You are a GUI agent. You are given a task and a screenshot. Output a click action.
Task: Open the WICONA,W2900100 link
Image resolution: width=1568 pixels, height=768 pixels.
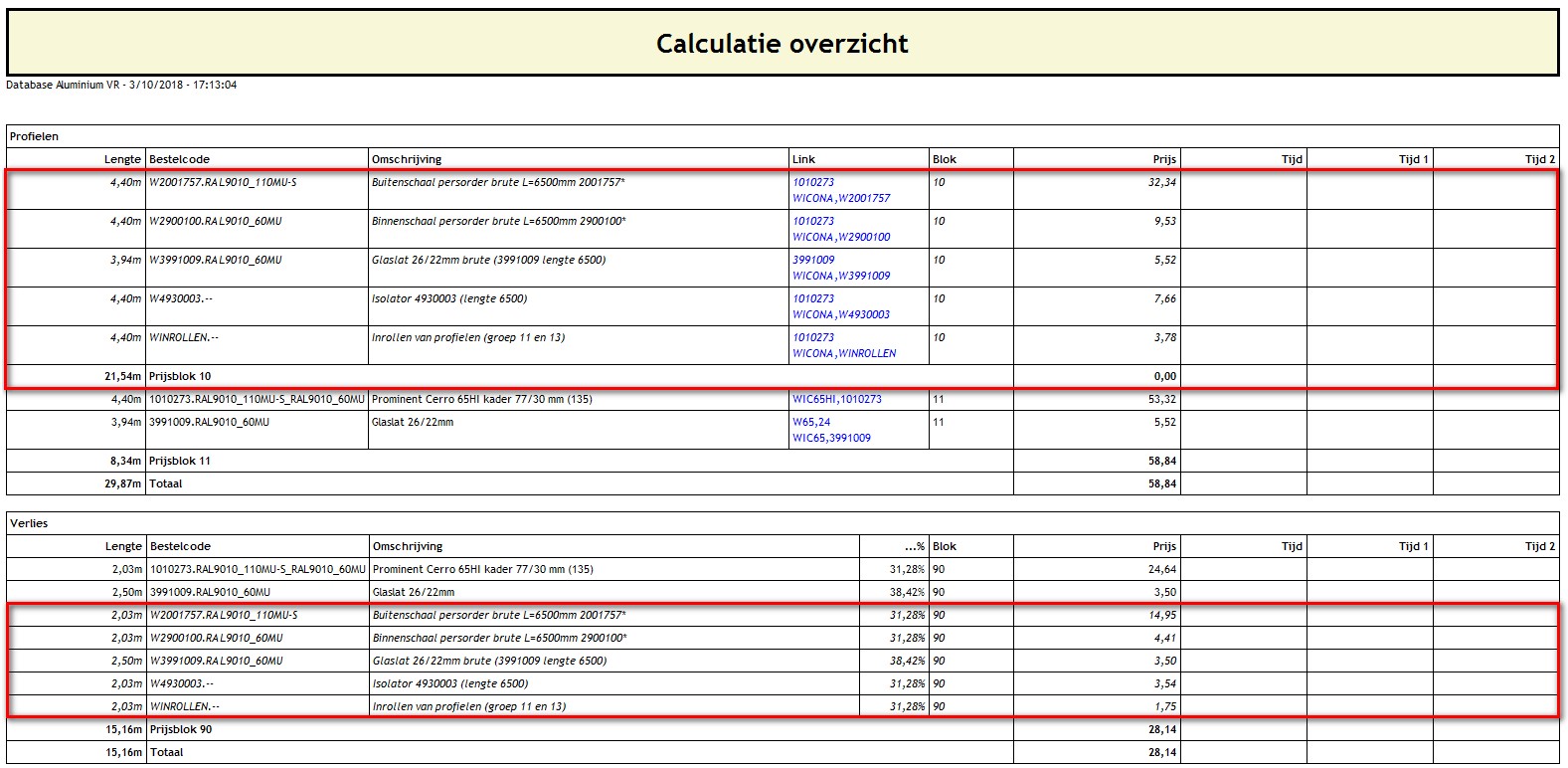click(841, 237)
